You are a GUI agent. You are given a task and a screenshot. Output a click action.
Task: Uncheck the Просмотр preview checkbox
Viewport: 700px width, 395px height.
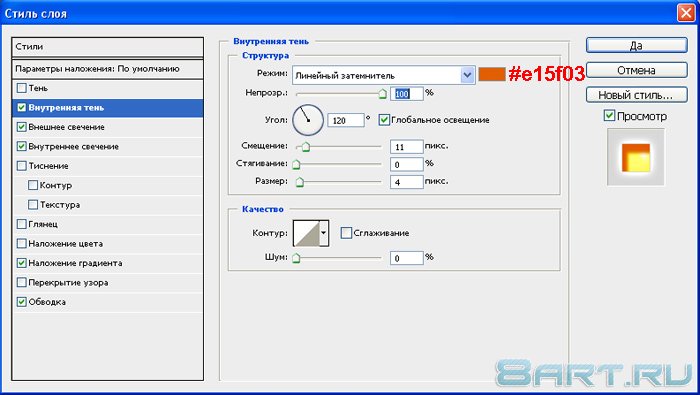click(609, 116)
